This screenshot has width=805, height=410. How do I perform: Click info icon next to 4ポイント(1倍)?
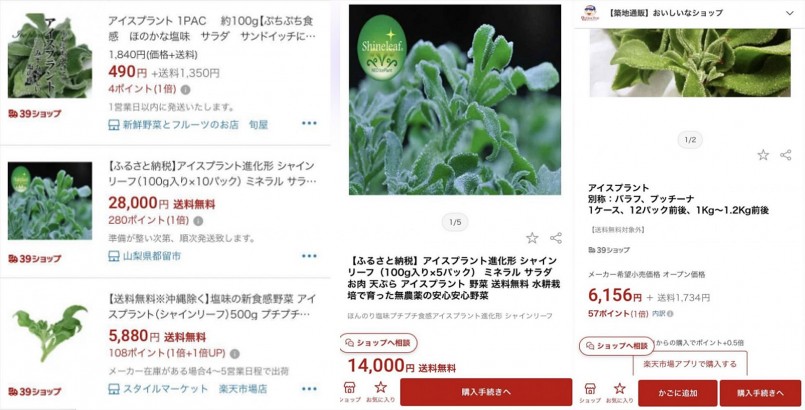pos(186,89)
